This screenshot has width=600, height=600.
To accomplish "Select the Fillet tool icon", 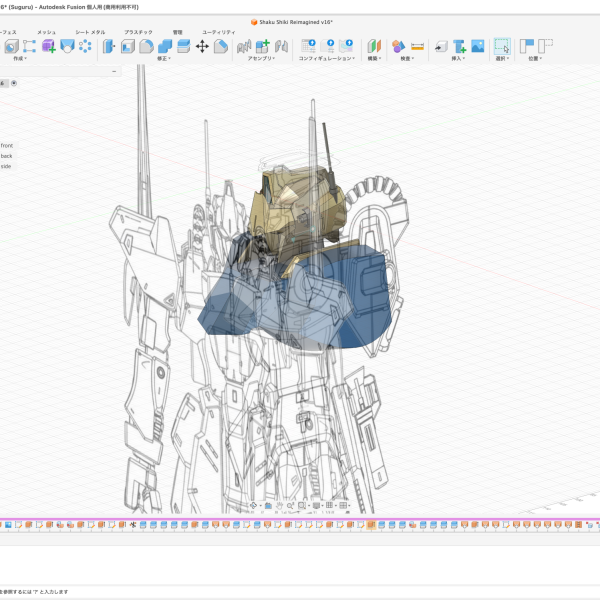I will click(x=146, y=47).
